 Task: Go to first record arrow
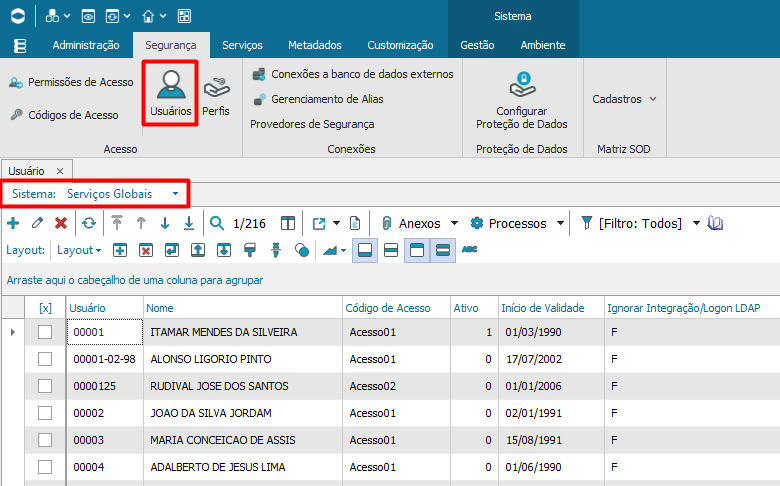[x=117, y=223]
